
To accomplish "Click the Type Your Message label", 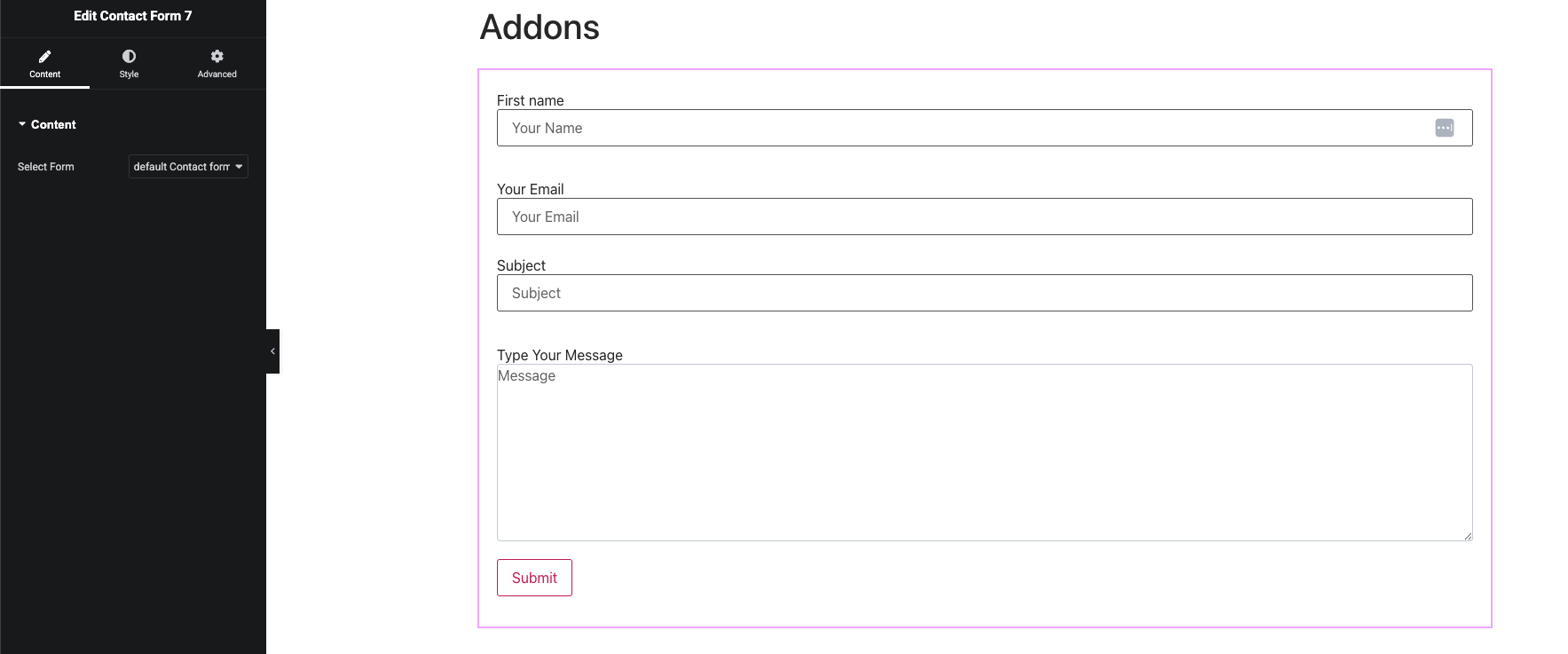I will [x=559, y=355].
